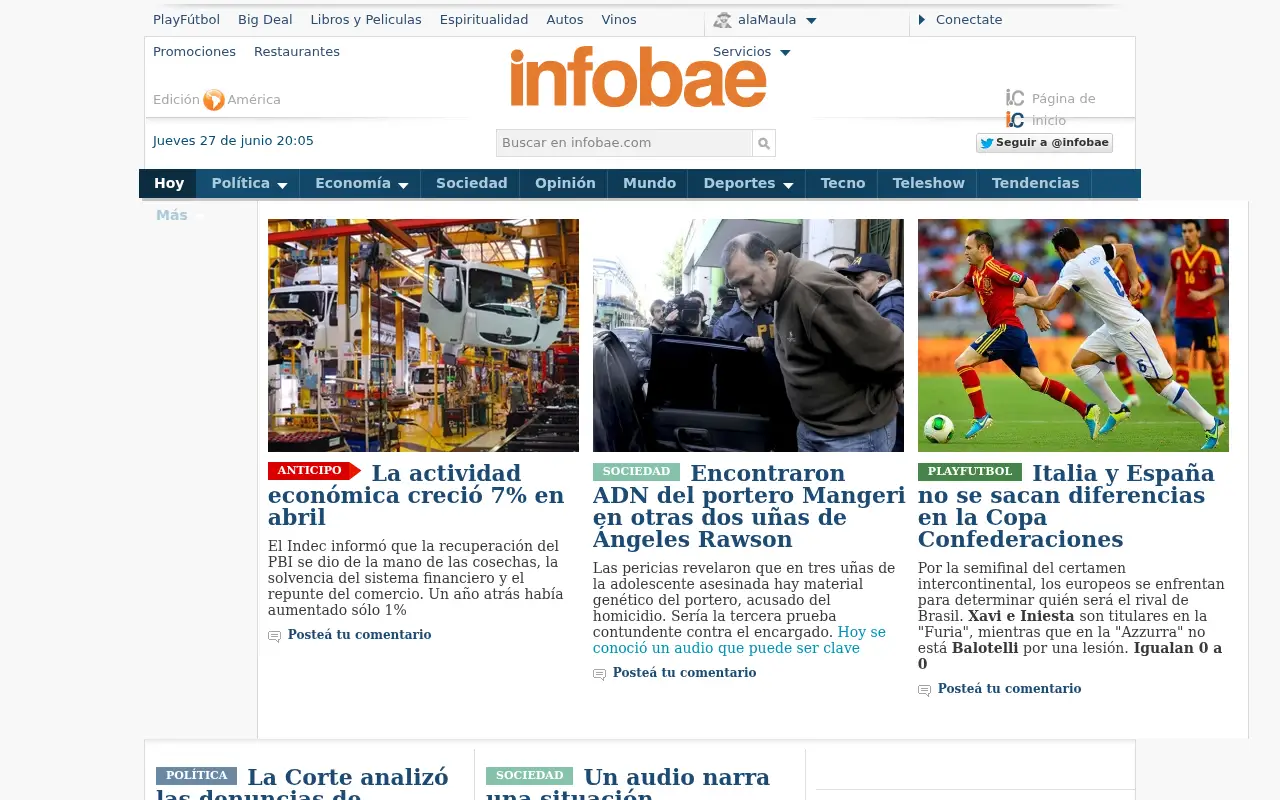Click Seguir a @infobae button
Viewport: 1280px width, 800px height.
1044,143
